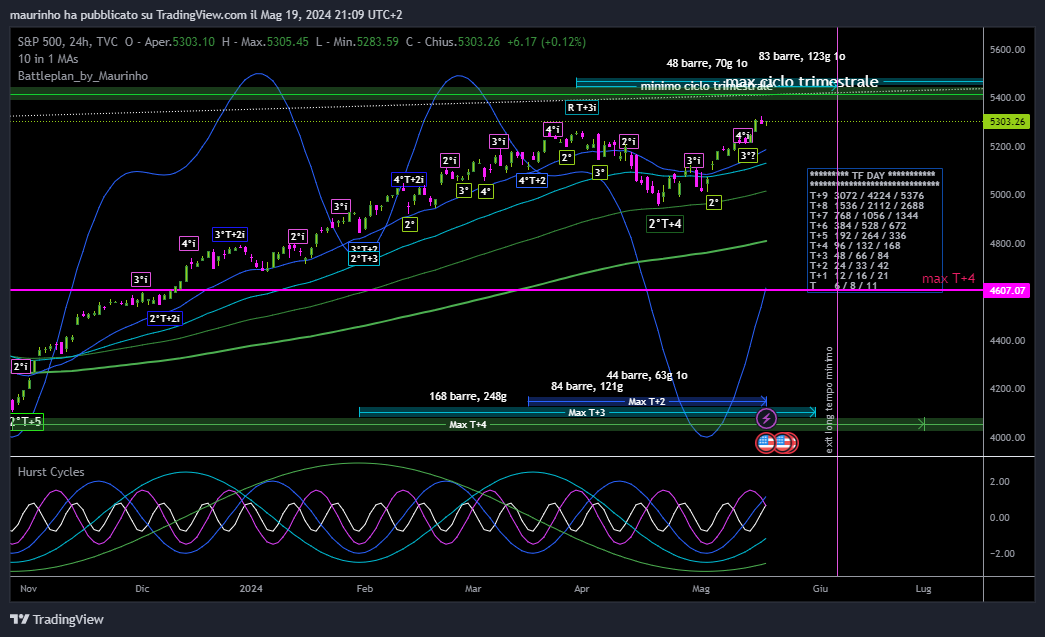Click the '168 barre, 248g' measurement text
Viewport: 1045px width, 637px height.
point(468,396)
